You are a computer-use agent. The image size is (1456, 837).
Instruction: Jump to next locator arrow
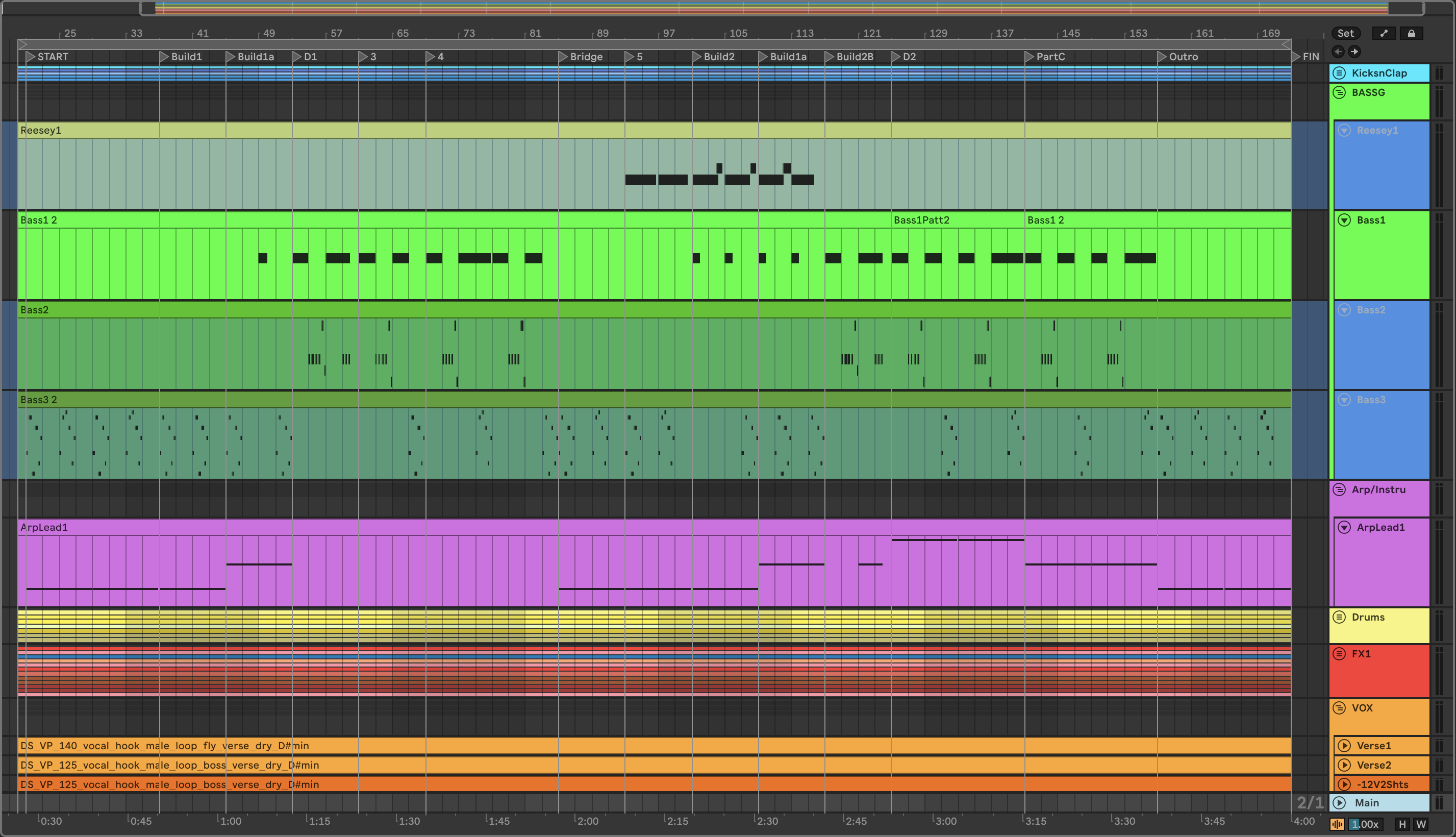coord(1354,52)
